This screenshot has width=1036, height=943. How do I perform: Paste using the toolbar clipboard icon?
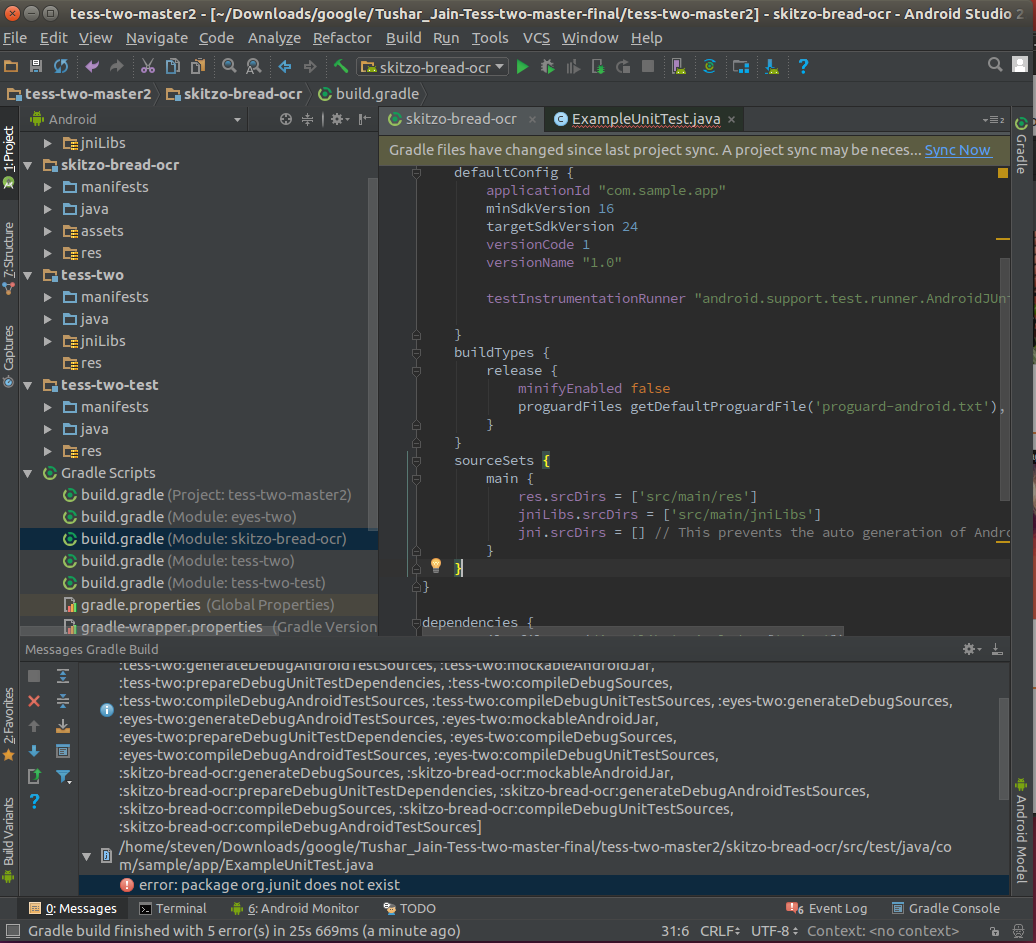click(198, 66)
